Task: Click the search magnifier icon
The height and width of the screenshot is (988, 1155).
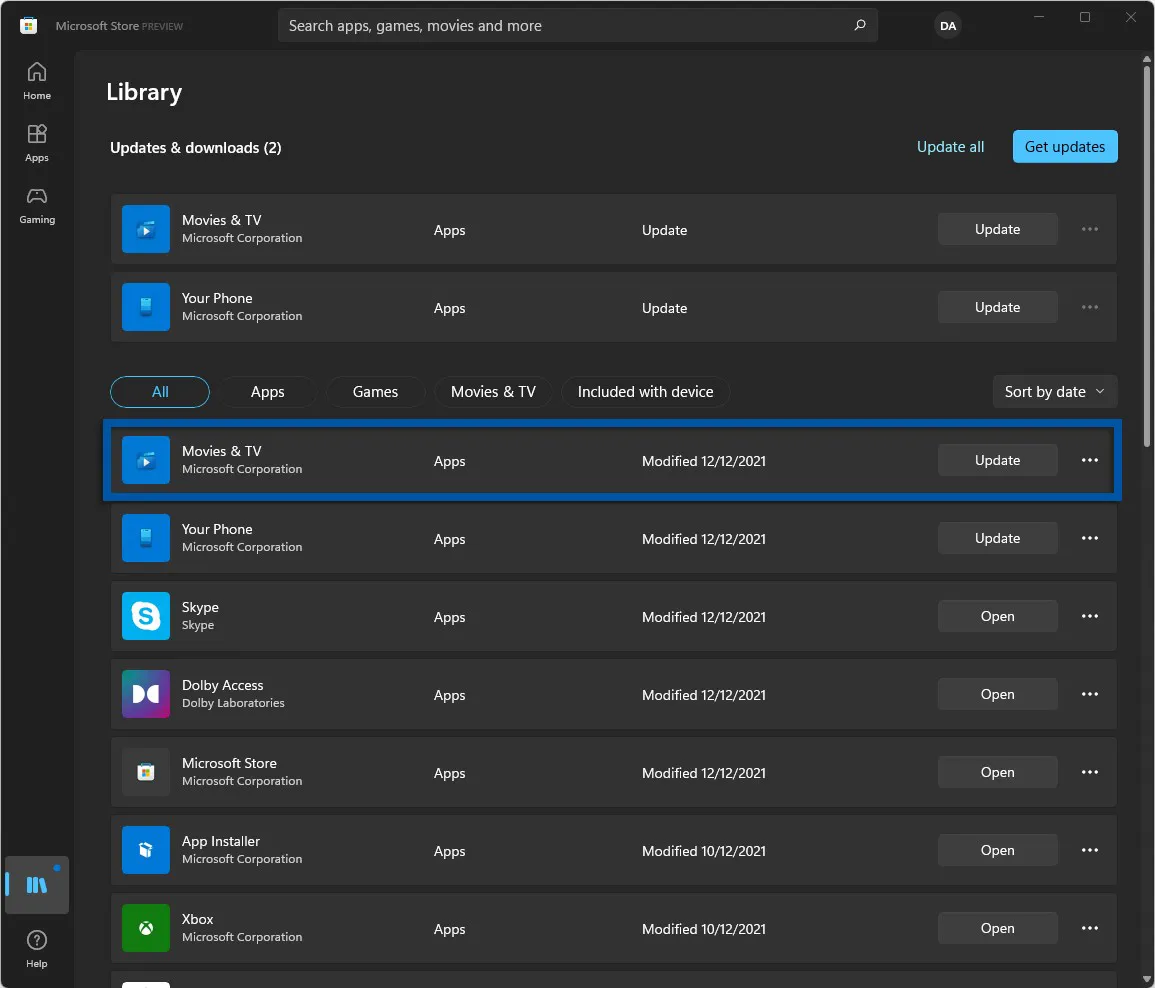Action: (x=859, y=26)
